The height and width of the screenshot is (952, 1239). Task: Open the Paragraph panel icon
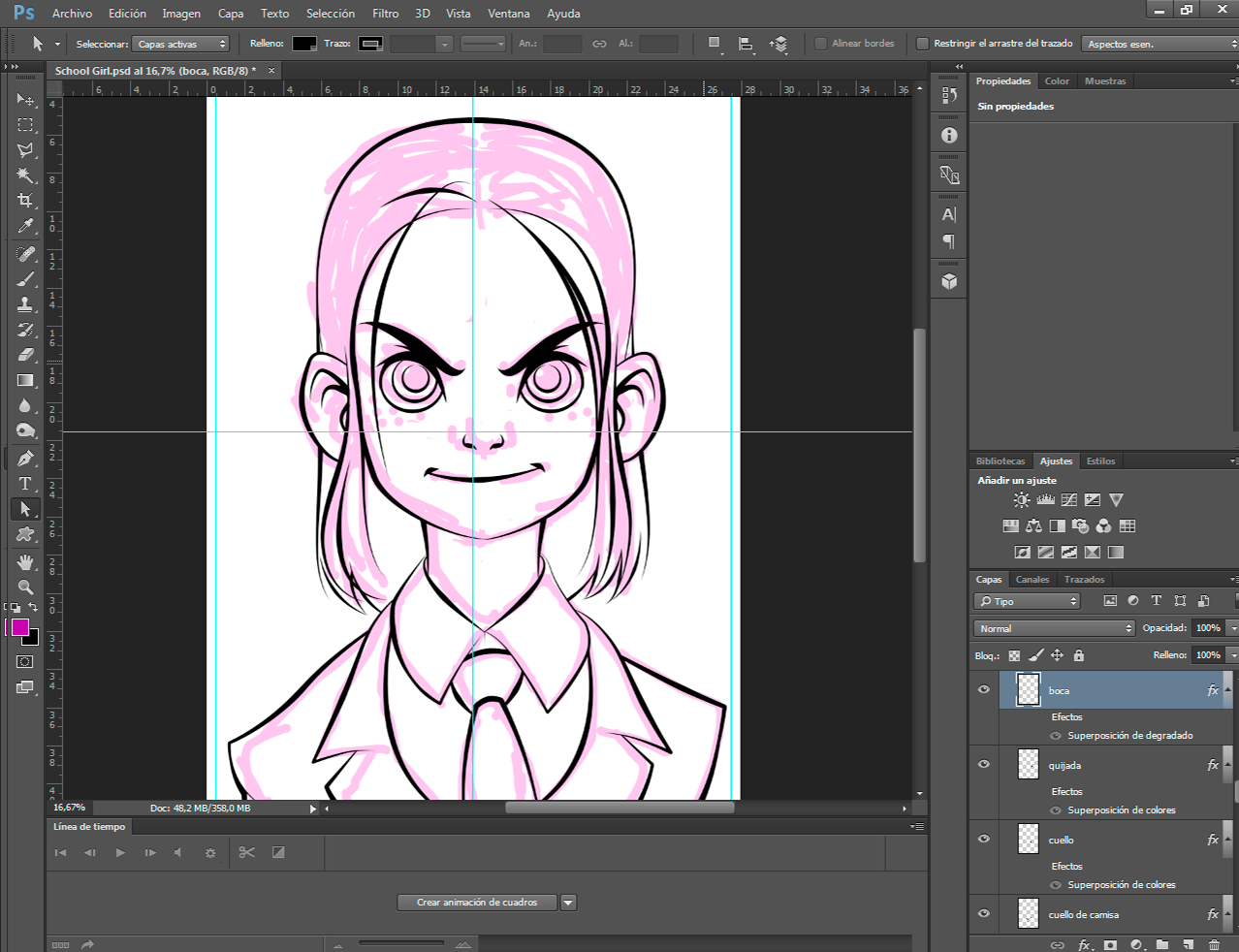(x=949, y=241)
